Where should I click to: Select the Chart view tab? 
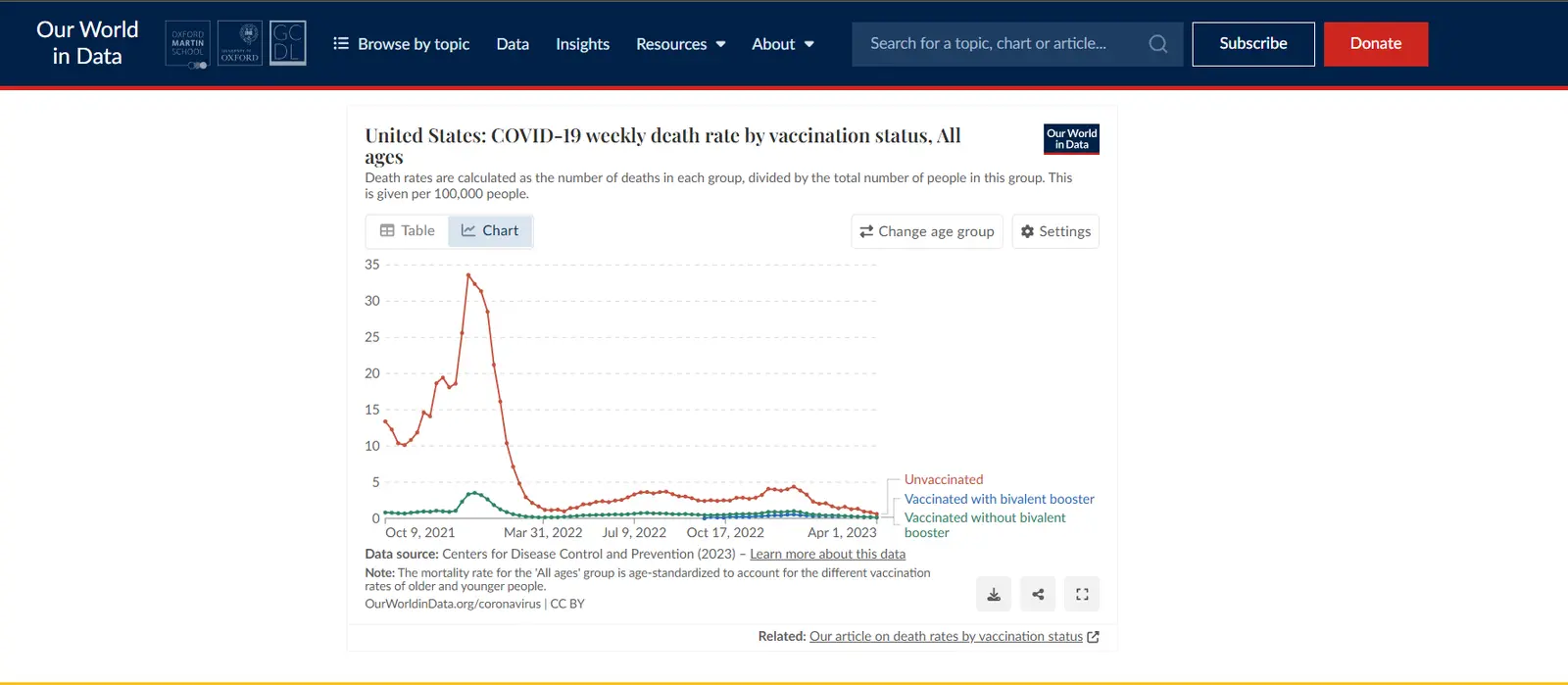pos(490,231)
